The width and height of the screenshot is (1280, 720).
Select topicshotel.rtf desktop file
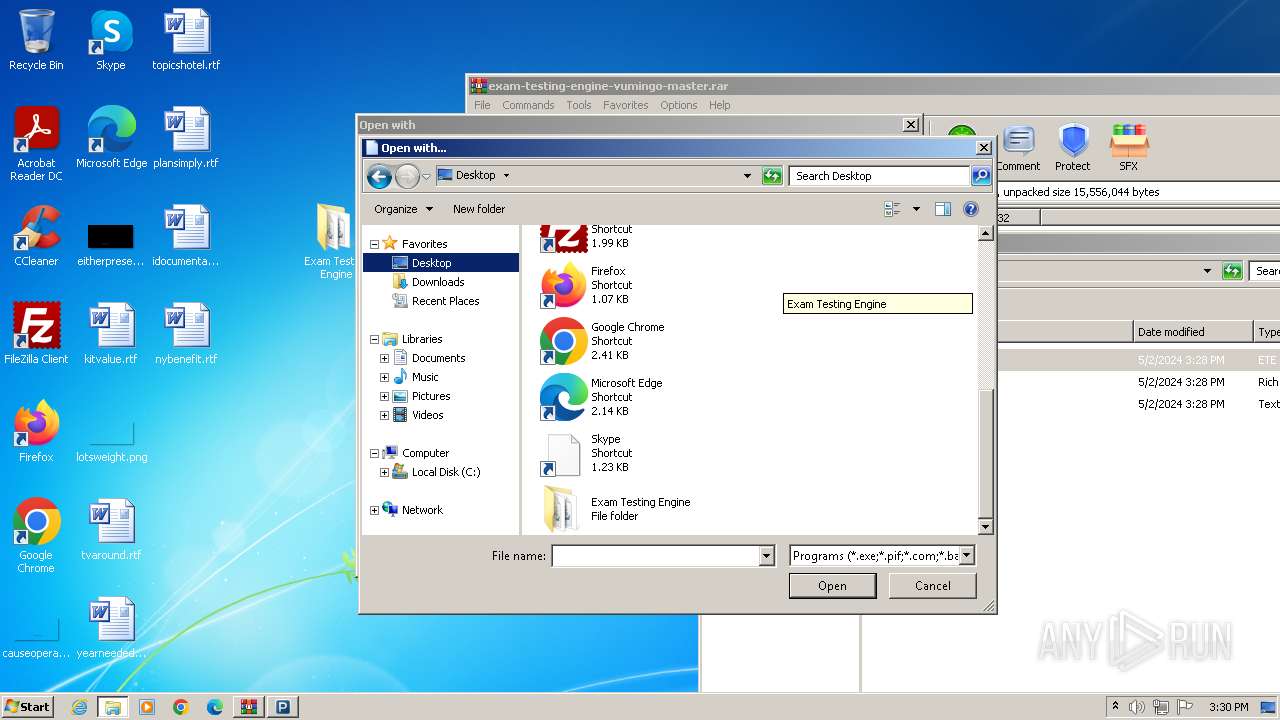tap(186, 41)
